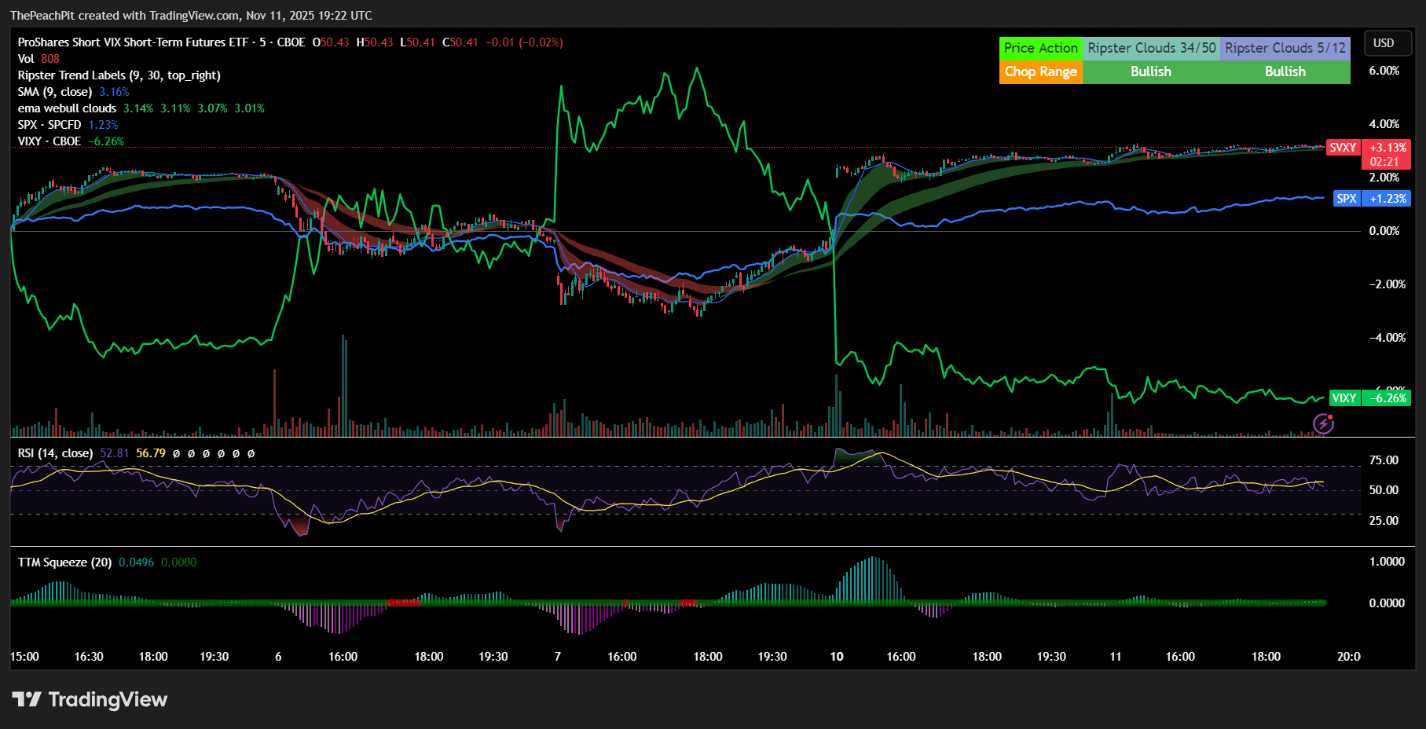Click the 10 date marker on time axis
The image size is (1426, 729).
[x=837, y=657]
